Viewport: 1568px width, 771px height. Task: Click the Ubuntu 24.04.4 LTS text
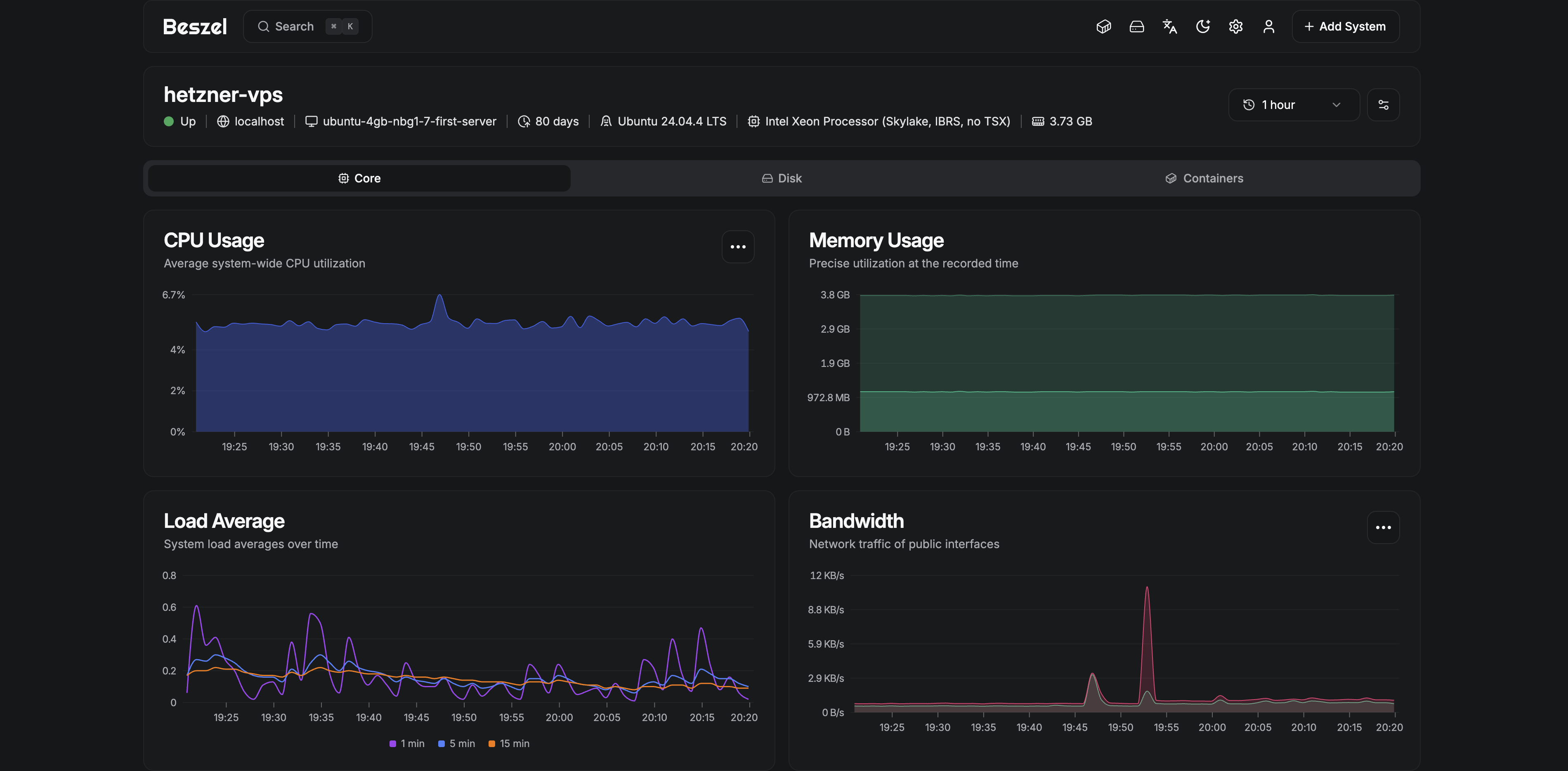[x=672, y=121]
